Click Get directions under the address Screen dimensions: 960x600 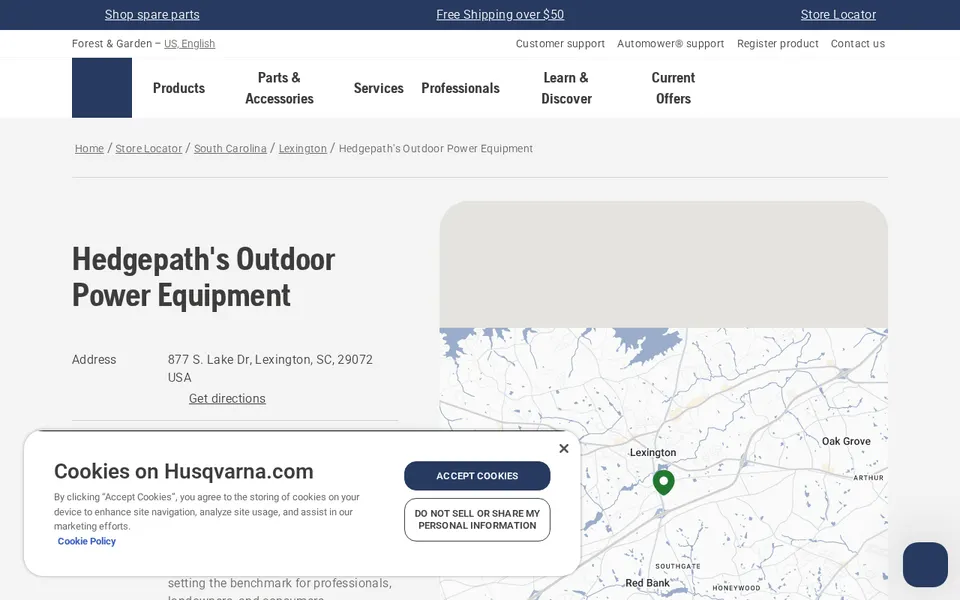pyautogui.click(x=227, y=399)
